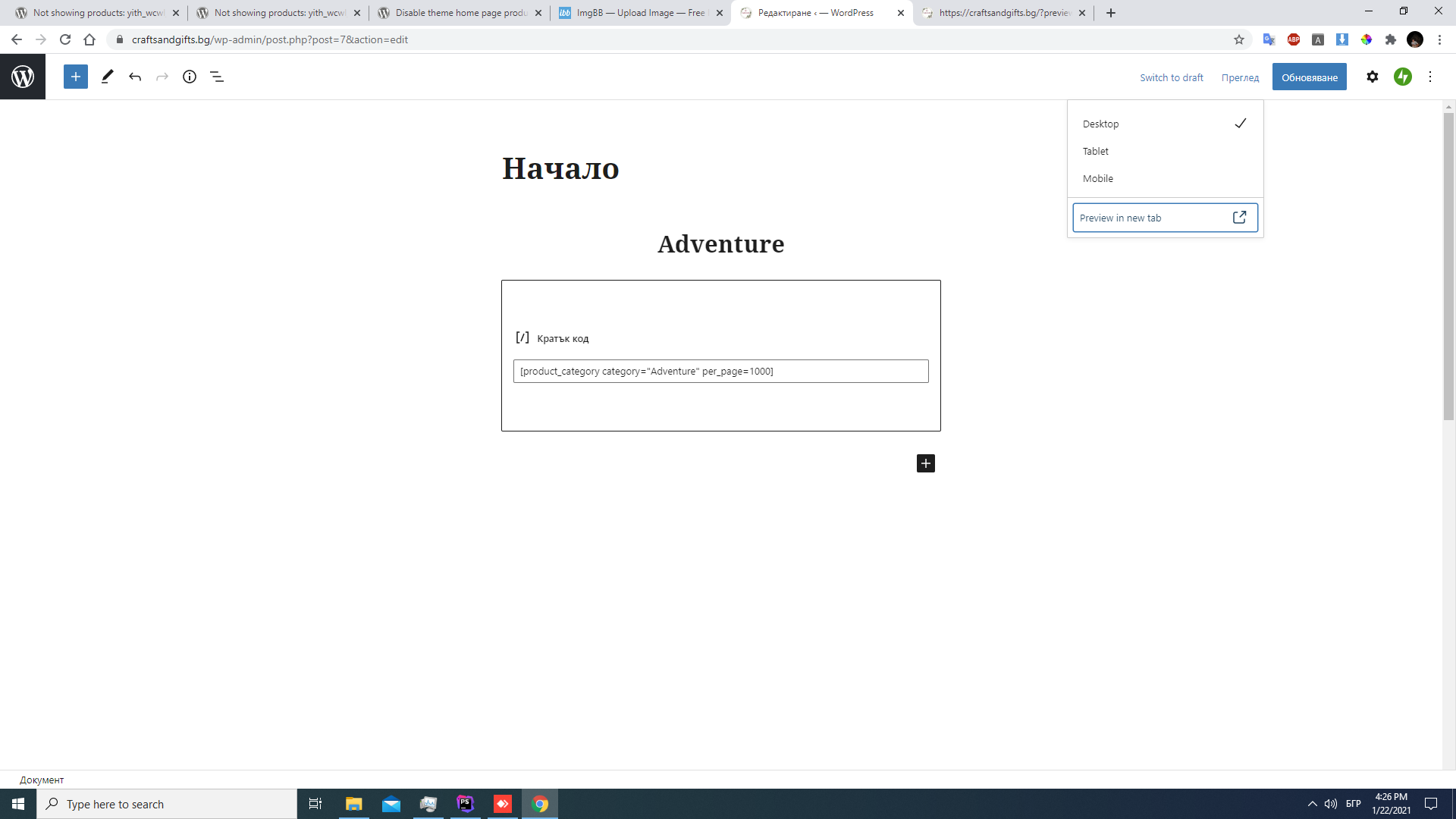1456x819 pixels.
Task: Click the blue add block inserter button
Action: pos(76,77)
